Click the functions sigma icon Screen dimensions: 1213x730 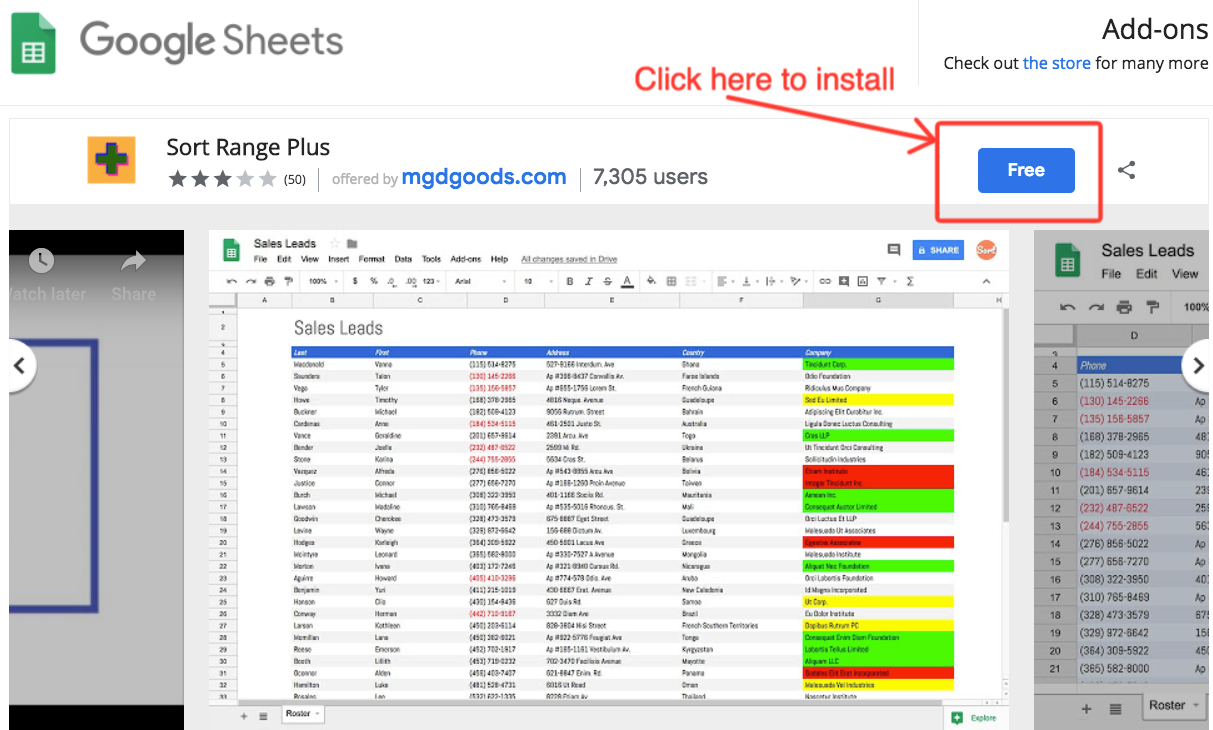[x=908, y=281]
